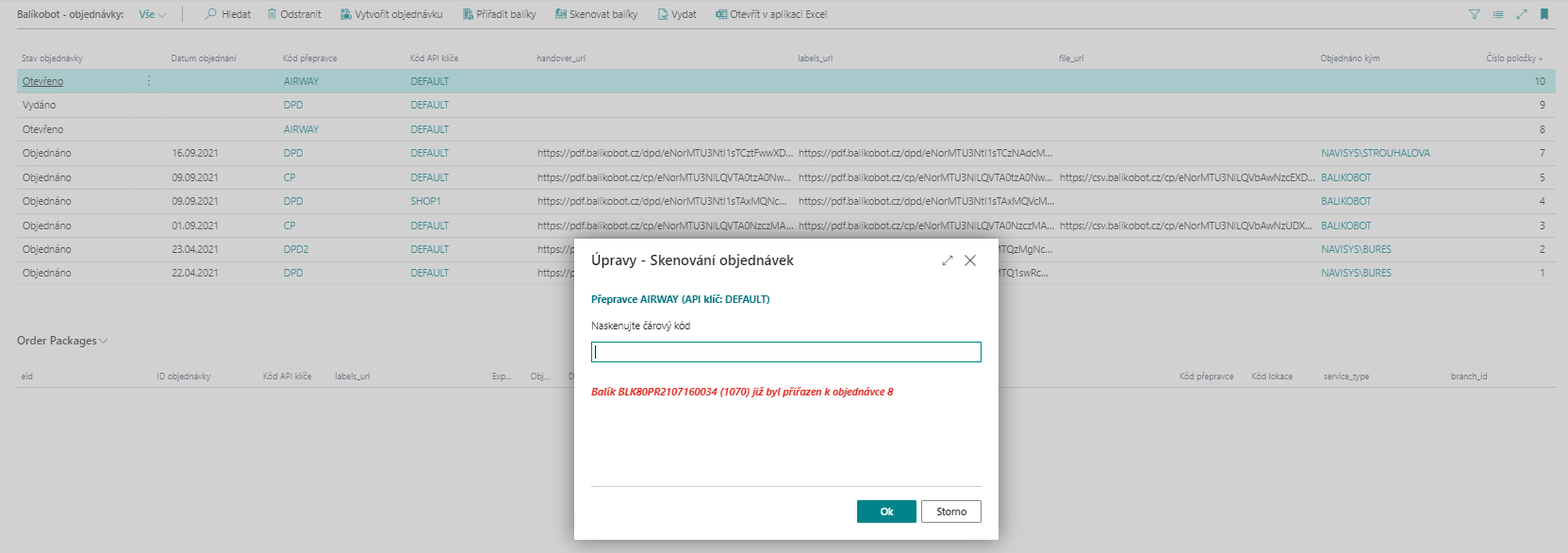
Task: Select date cell 01.09.2021
Action: tap(195, 226)
